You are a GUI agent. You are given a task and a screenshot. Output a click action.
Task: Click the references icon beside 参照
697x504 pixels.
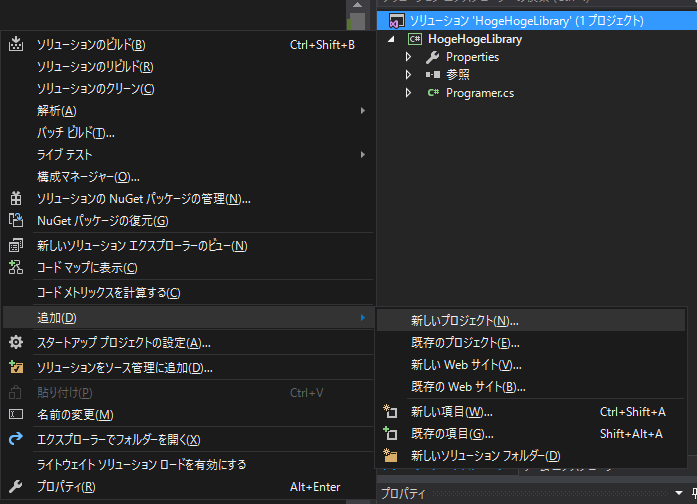433,75
